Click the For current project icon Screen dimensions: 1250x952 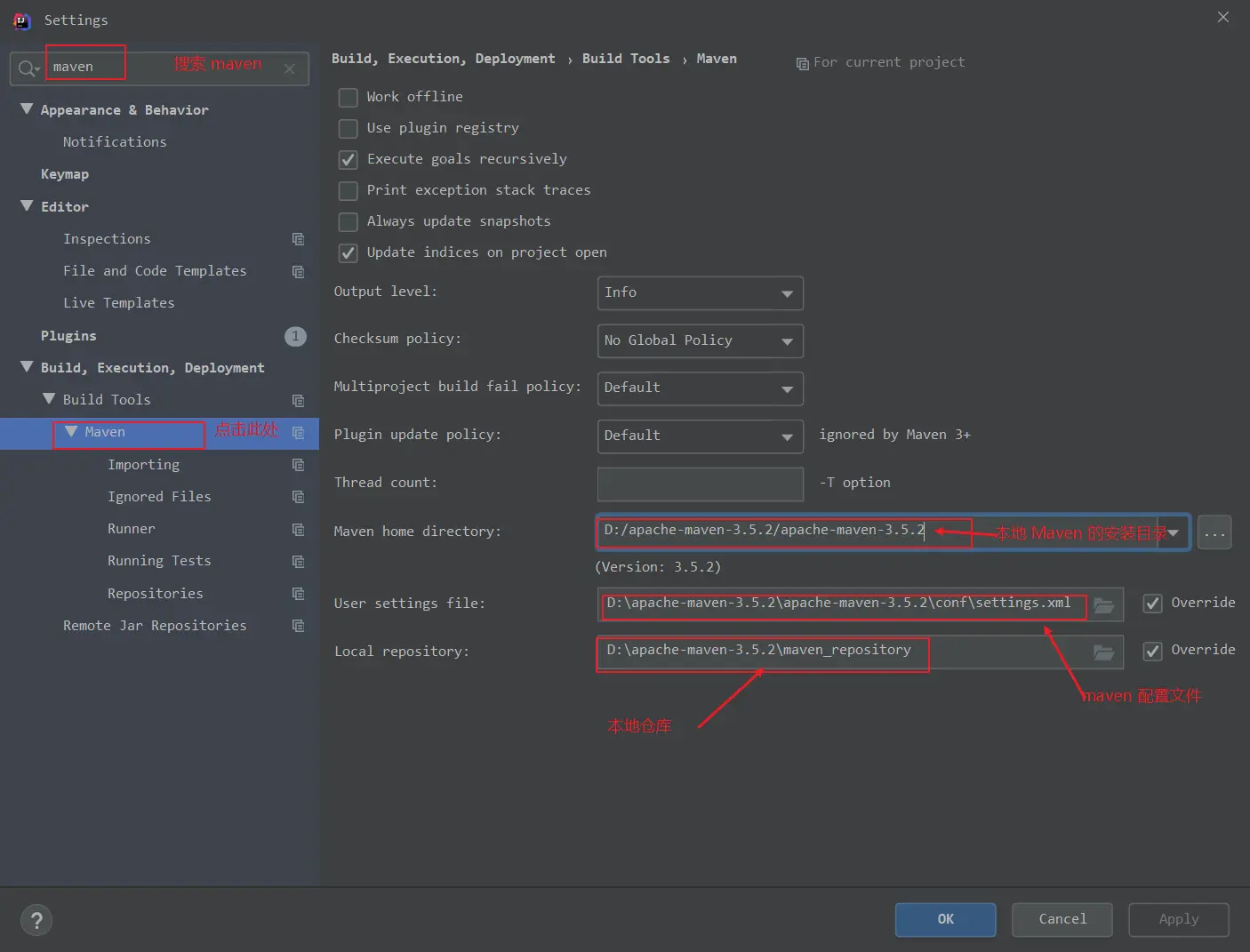802,63
